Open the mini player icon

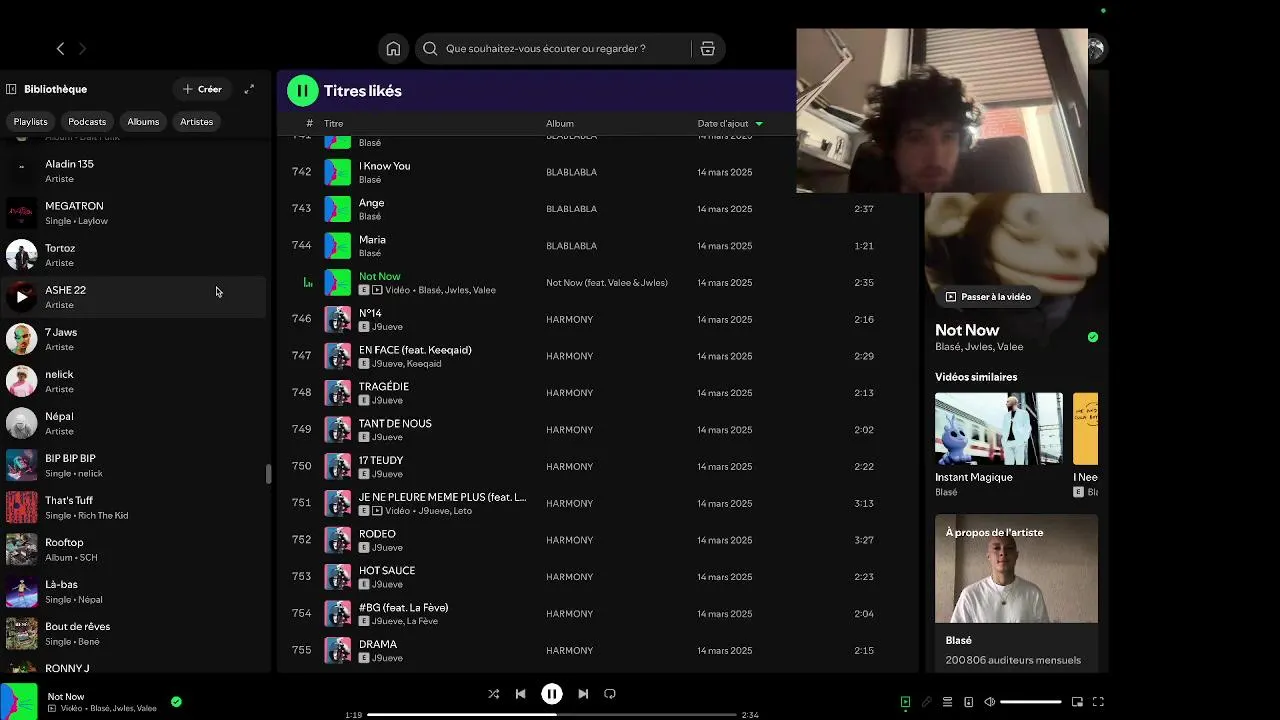coord(1077,702)
